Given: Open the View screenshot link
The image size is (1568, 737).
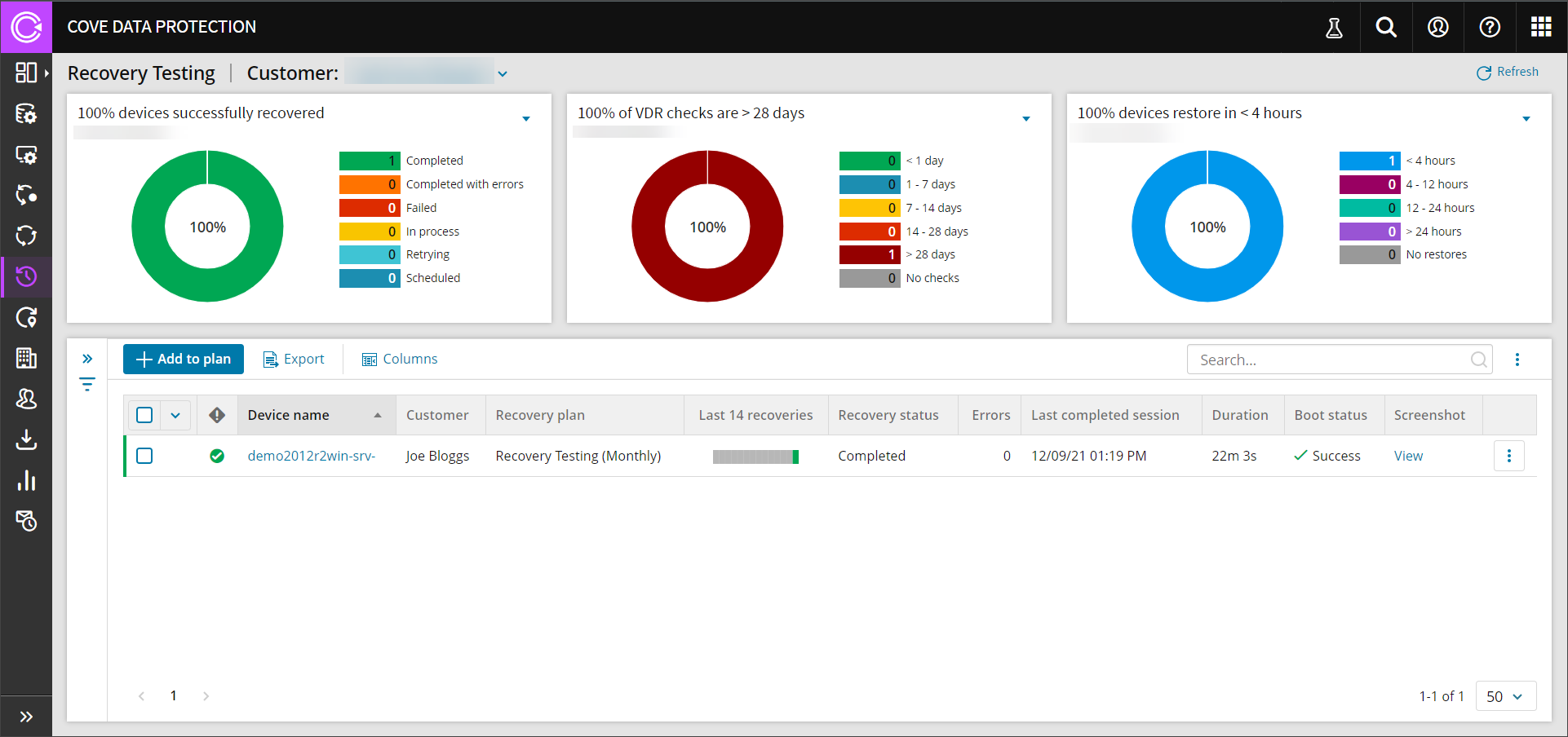Looking at the screenshot, I should [x=1408, y=456].
